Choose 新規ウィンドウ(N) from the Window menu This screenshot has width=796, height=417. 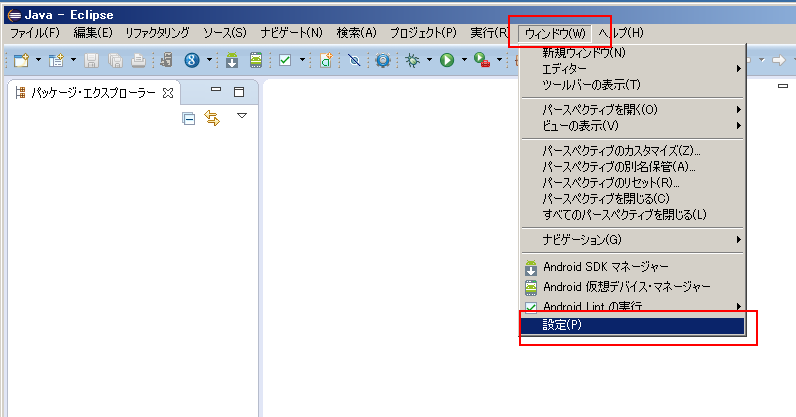pyautogui.click(x=632, y=52)
